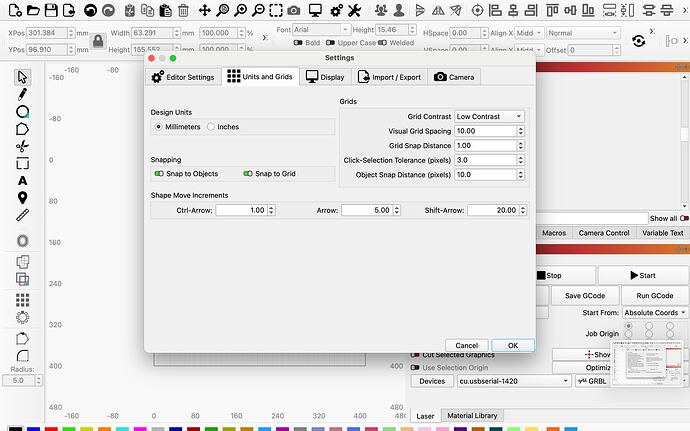
Task: Choose the Position Laser pin tool
Action: point(22,197)
